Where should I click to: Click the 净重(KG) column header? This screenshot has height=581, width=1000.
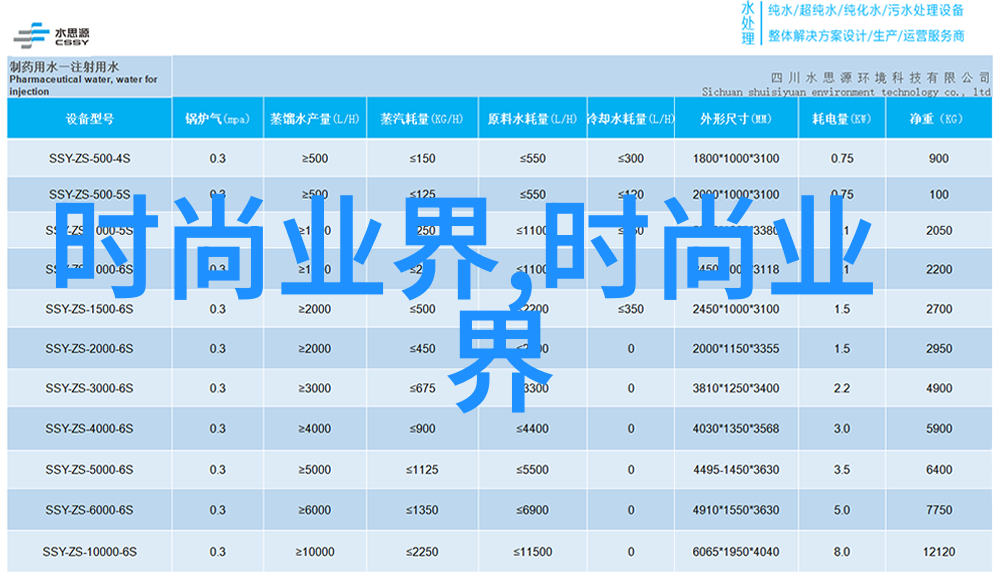(937, 118)
